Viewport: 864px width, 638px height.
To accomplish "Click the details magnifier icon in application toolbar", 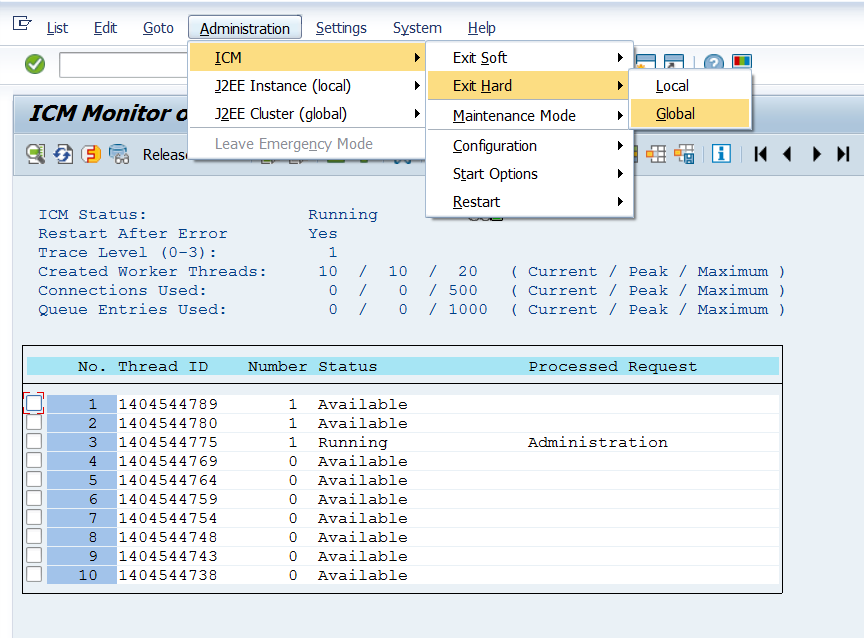I will (x=36, y=154).
